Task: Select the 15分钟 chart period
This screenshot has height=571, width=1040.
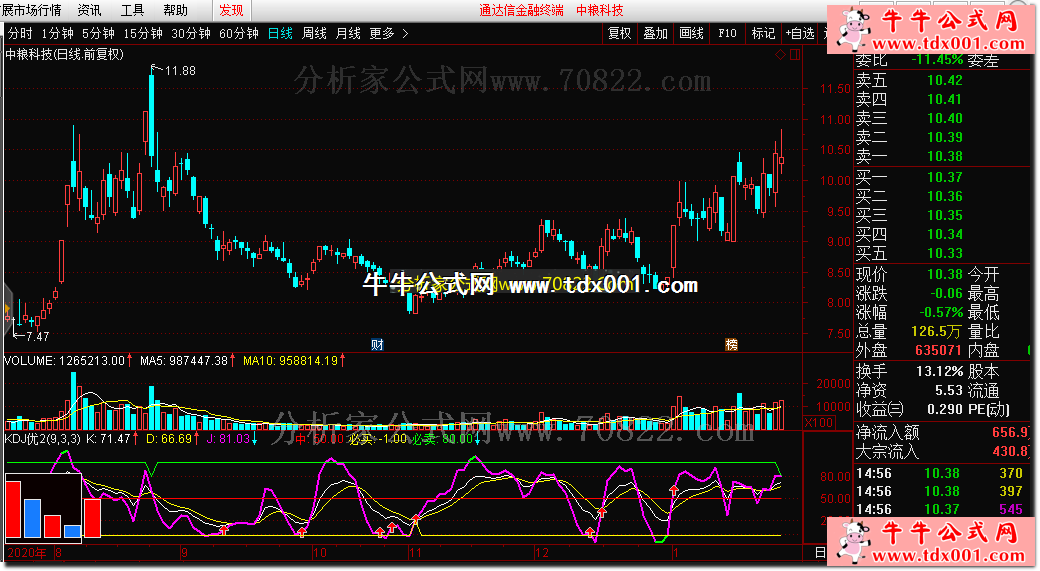Action: point(143,33)
